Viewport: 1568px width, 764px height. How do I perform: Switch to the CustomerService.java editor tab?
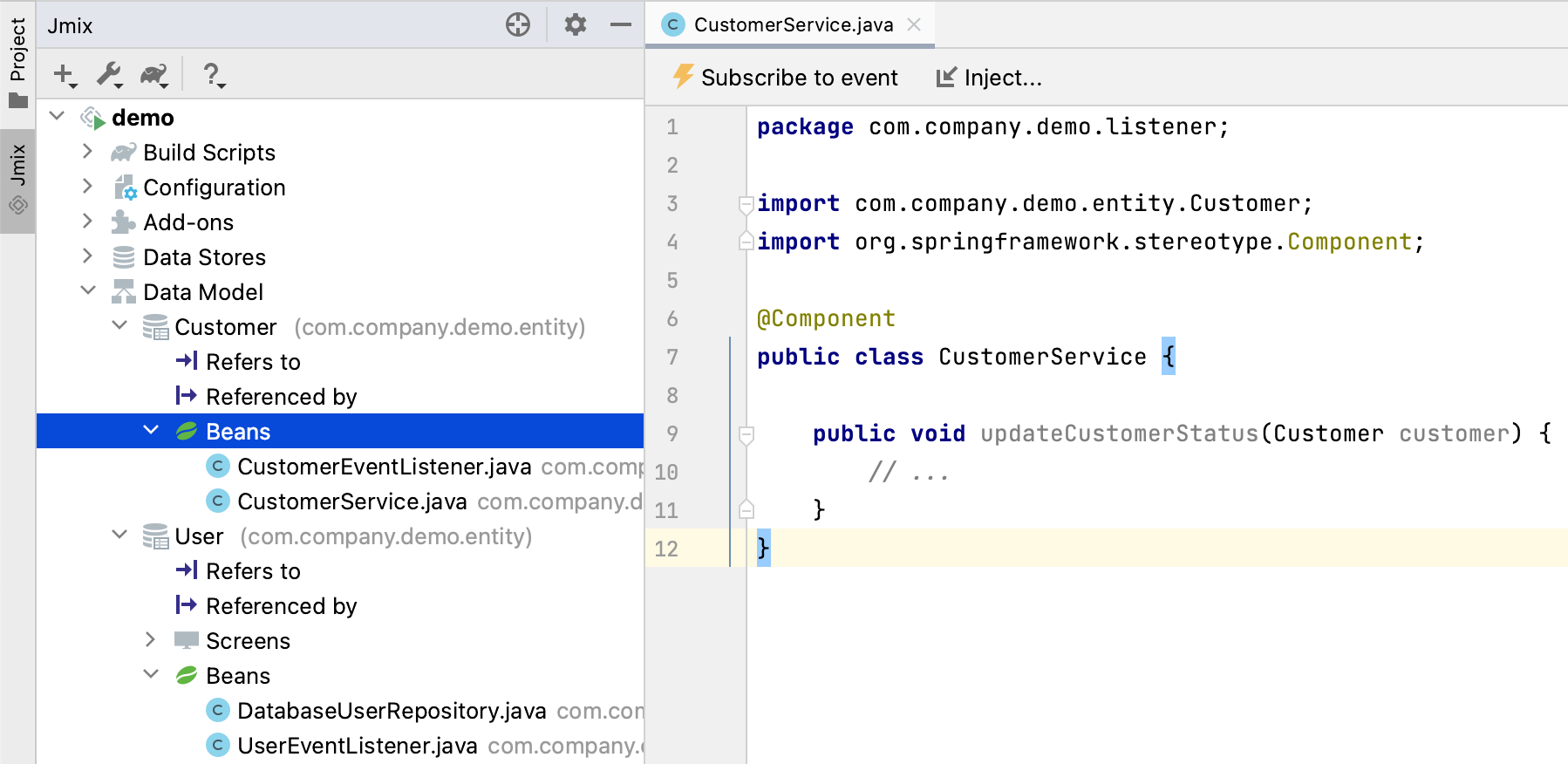coord(793,24)
